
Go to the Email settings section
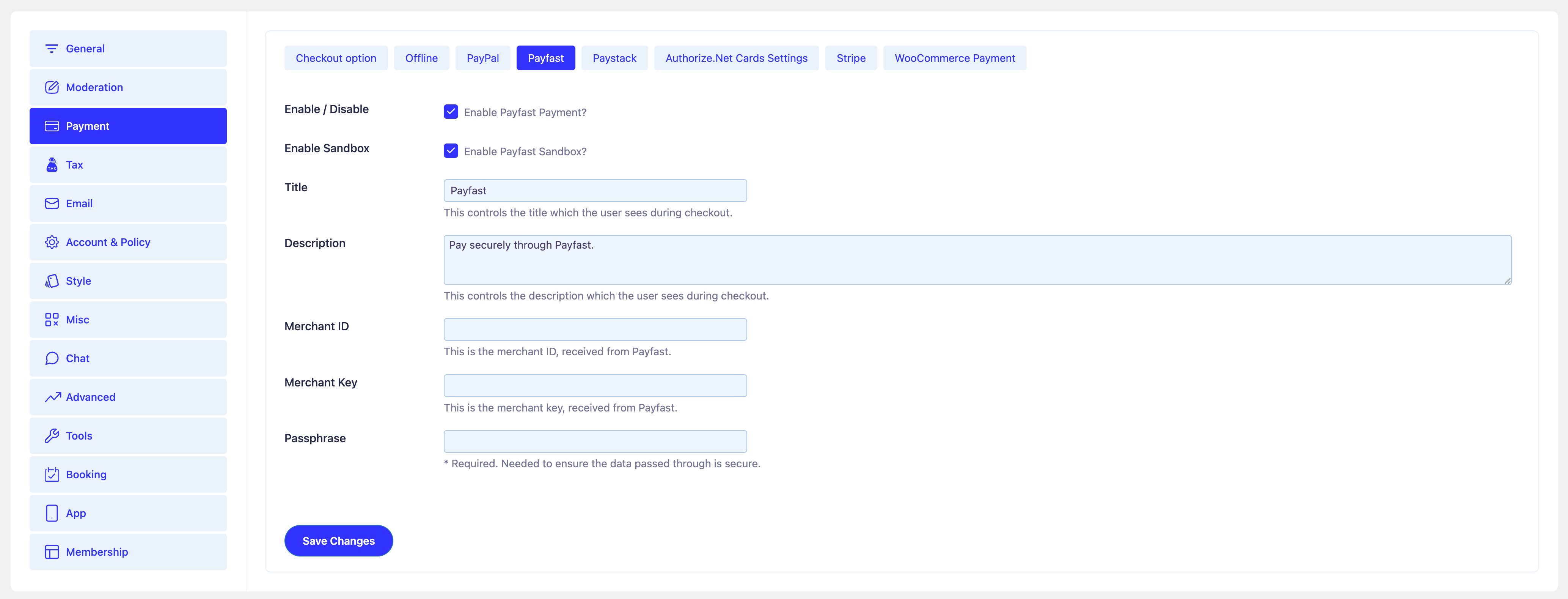point(128,203)
